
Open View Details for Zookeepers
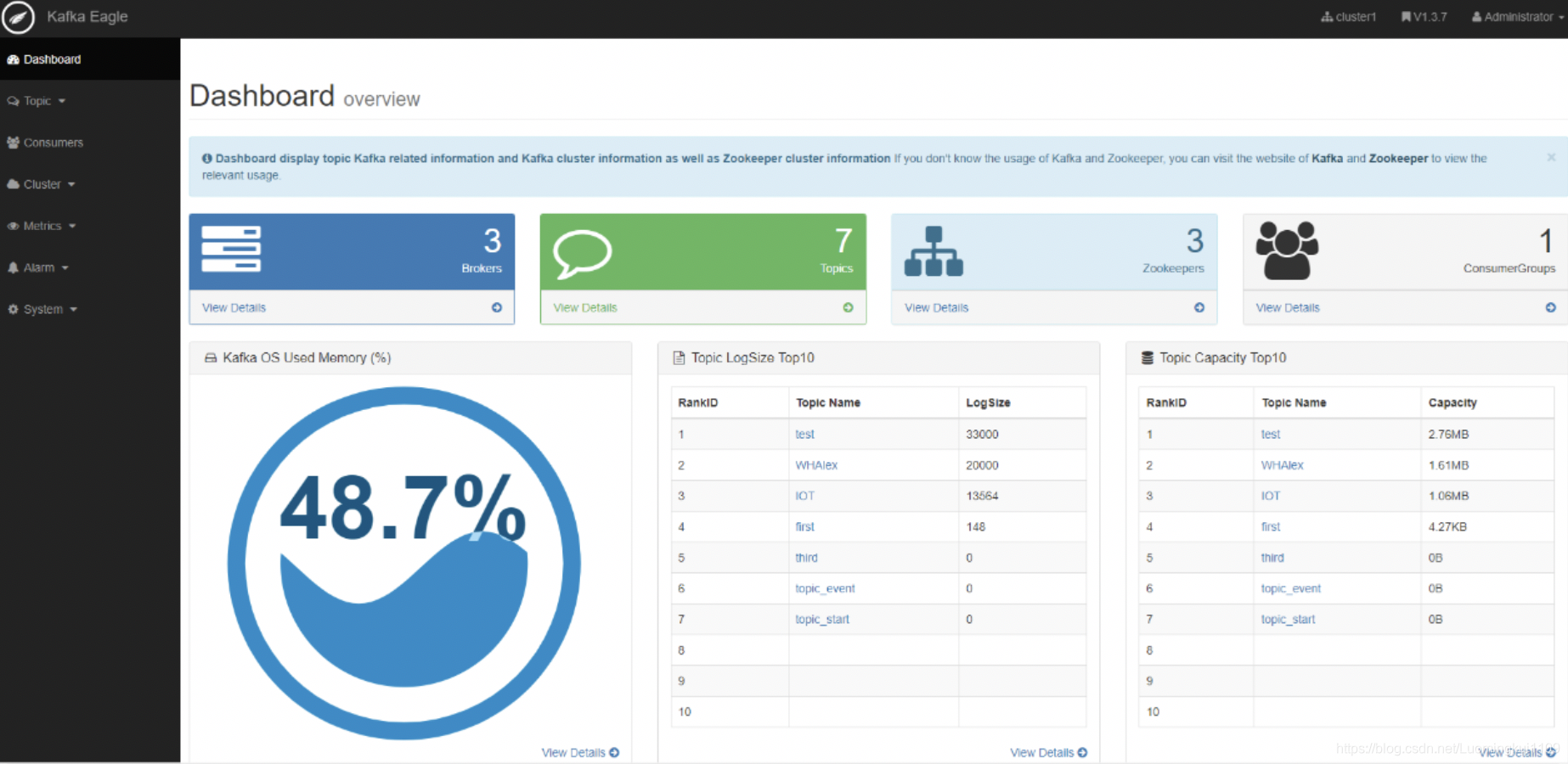pos(936,308)
